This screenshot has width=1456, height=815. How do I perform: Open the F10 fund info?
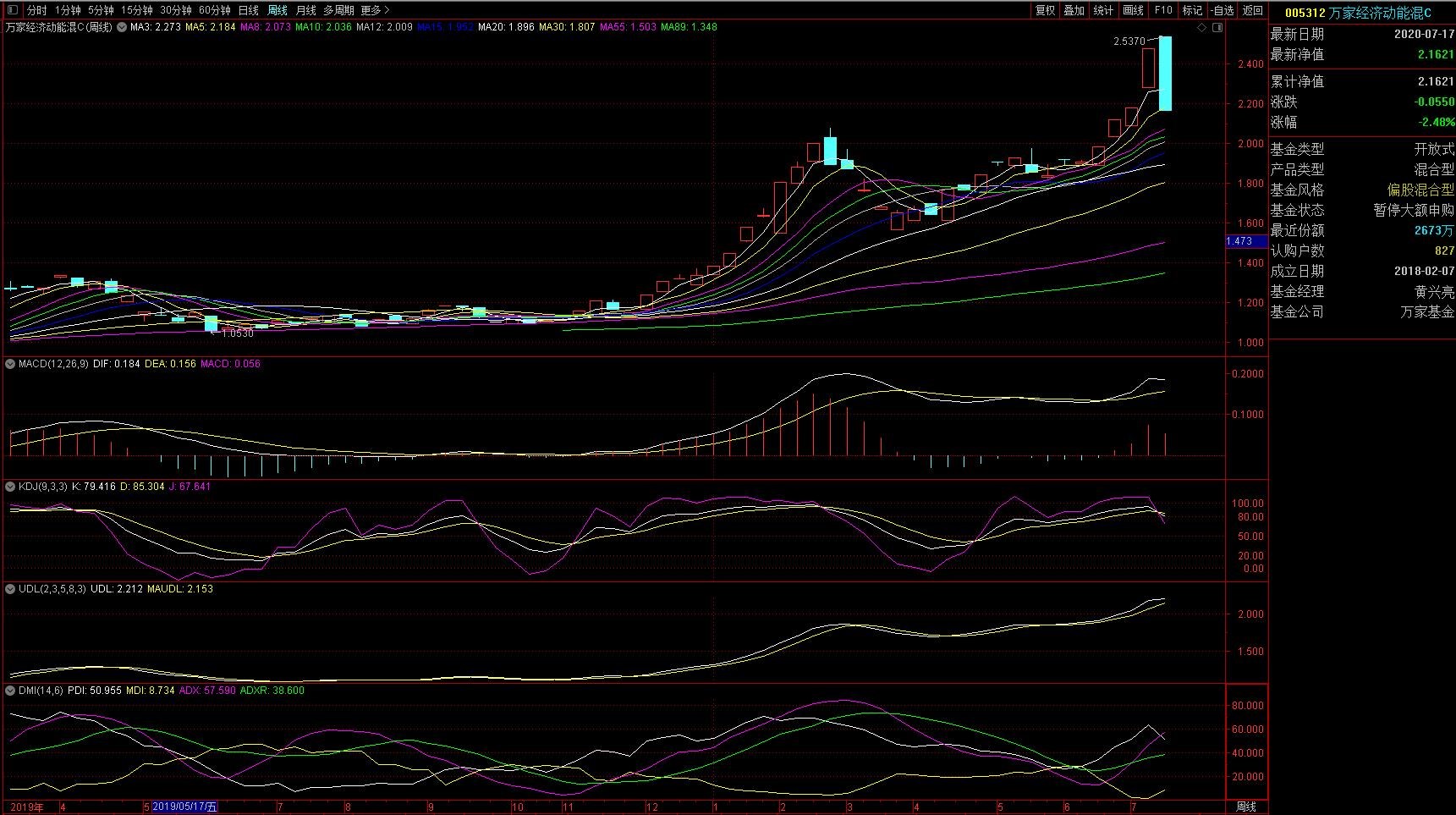click(1163, 10)
